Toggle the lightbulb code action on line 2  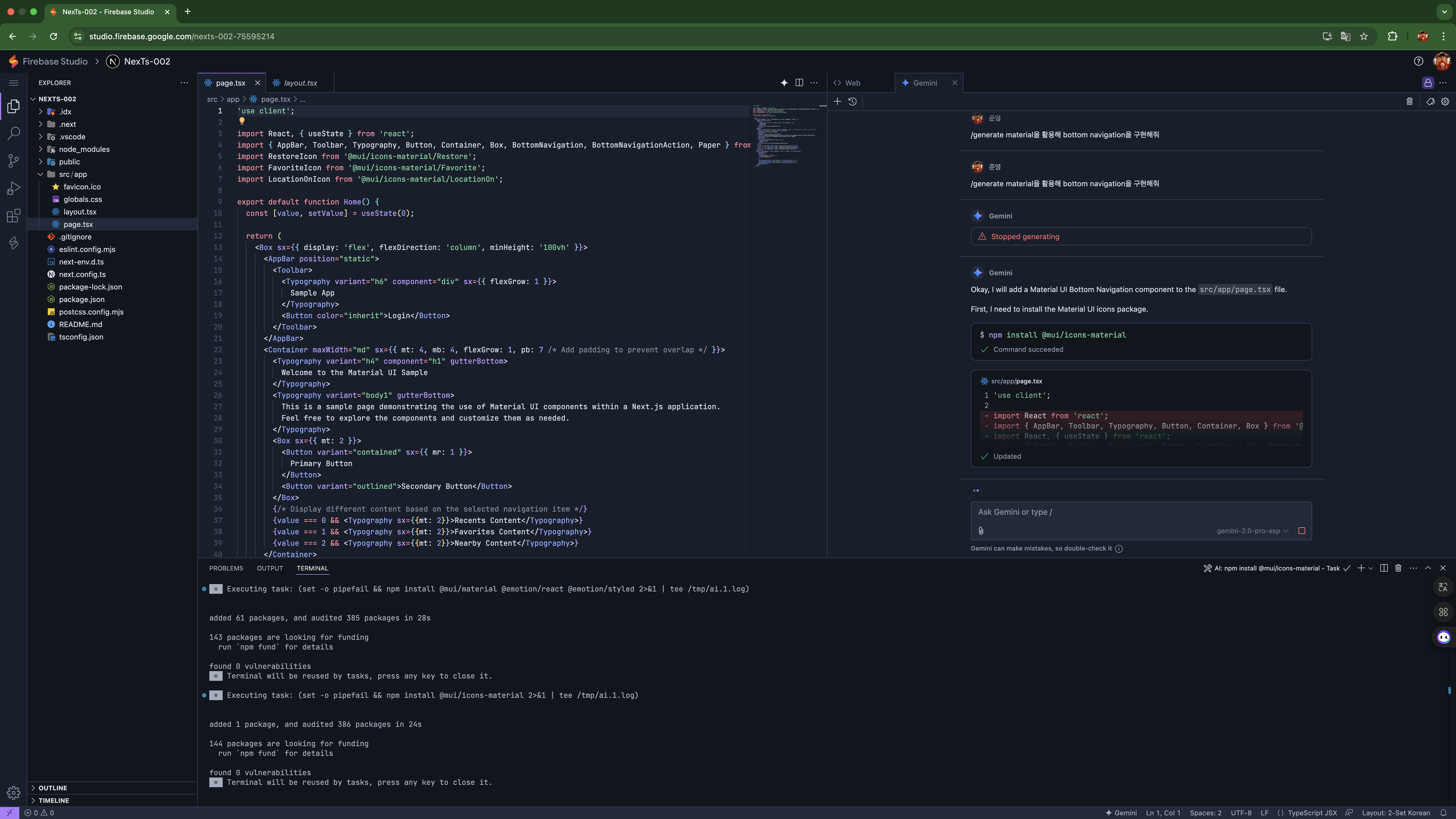[242, 121]
